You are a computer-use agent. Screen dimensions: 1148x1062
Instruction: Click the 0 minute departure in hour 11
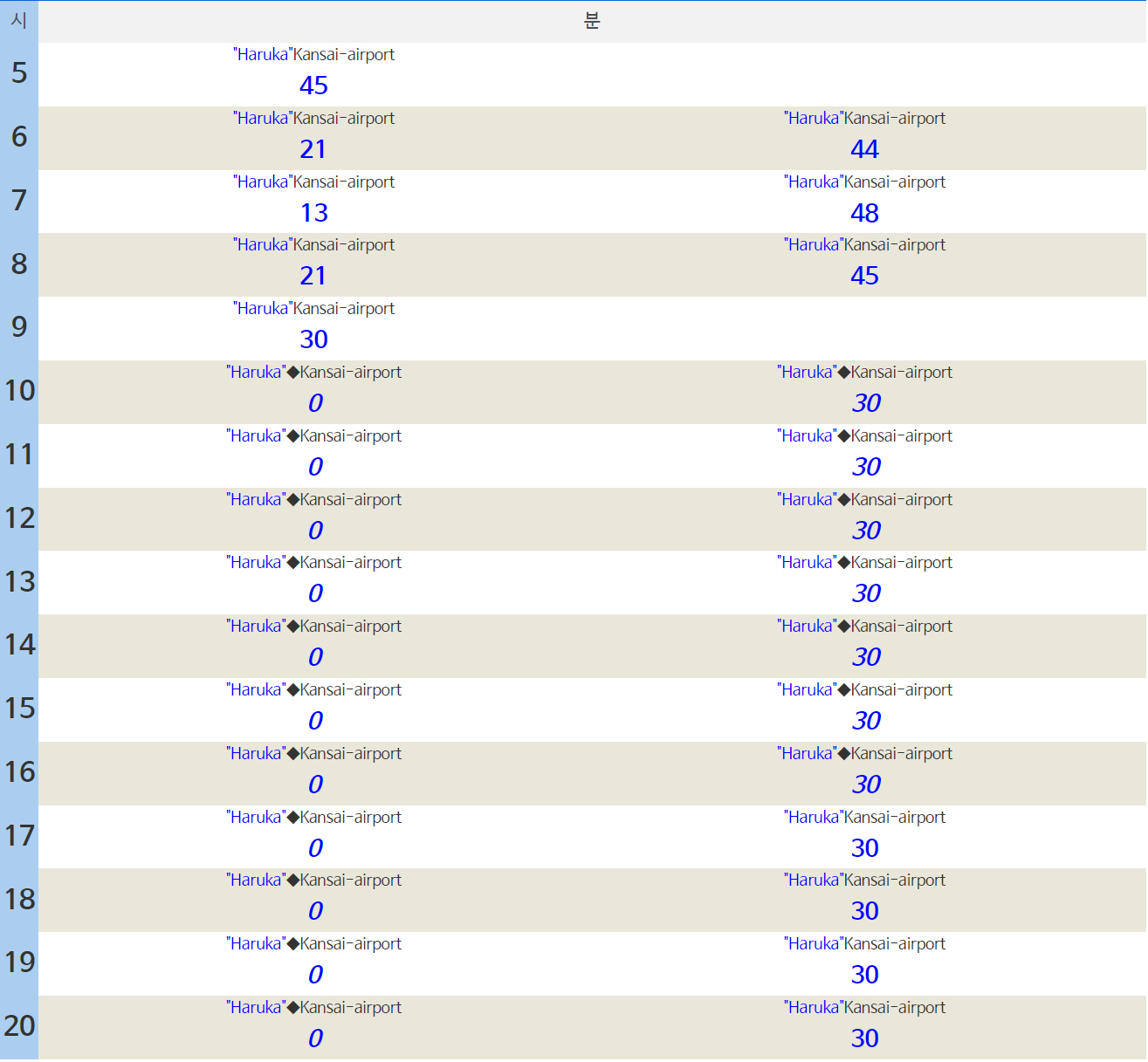click(315, 467)
